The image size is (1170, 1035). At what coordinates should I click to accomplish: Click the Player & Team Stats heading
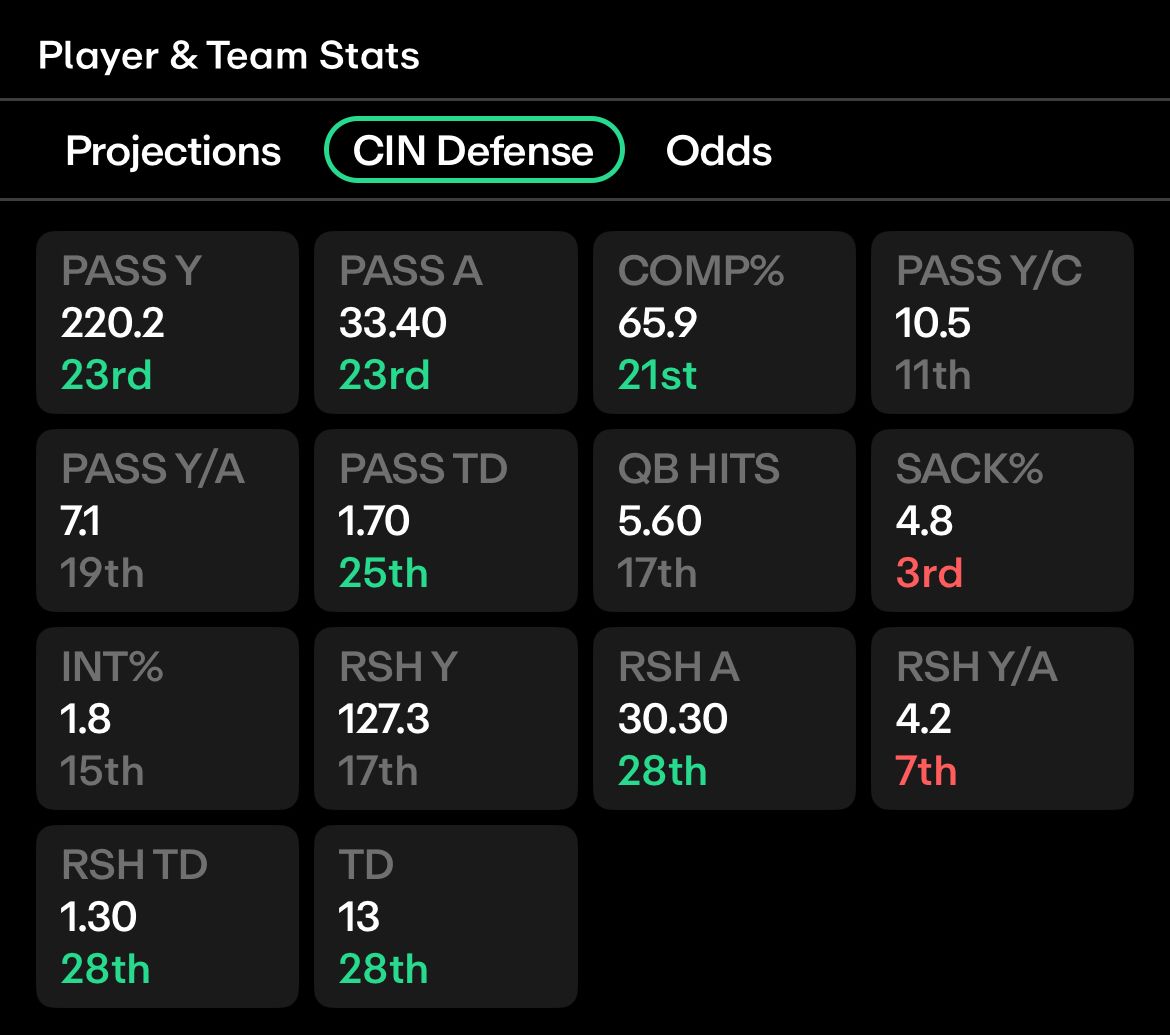tap(228, 55)
